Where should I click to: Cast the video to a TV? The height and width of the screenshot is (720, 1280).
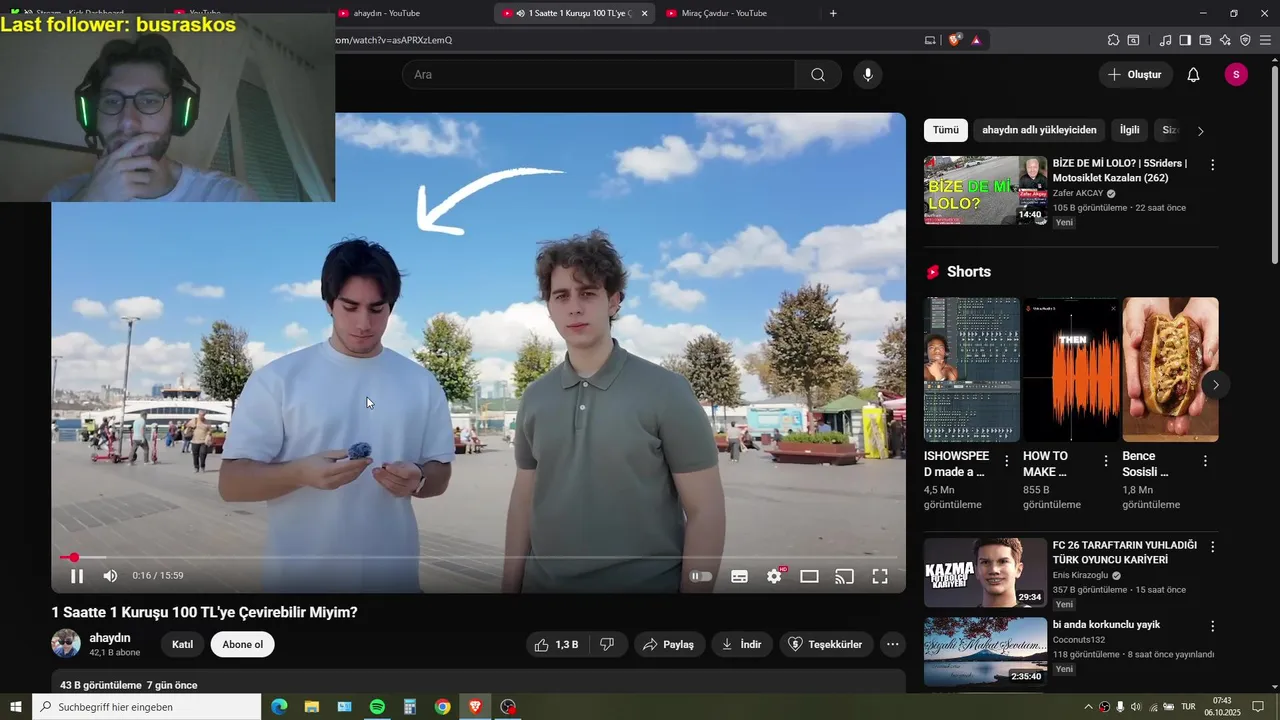(844, 576)
